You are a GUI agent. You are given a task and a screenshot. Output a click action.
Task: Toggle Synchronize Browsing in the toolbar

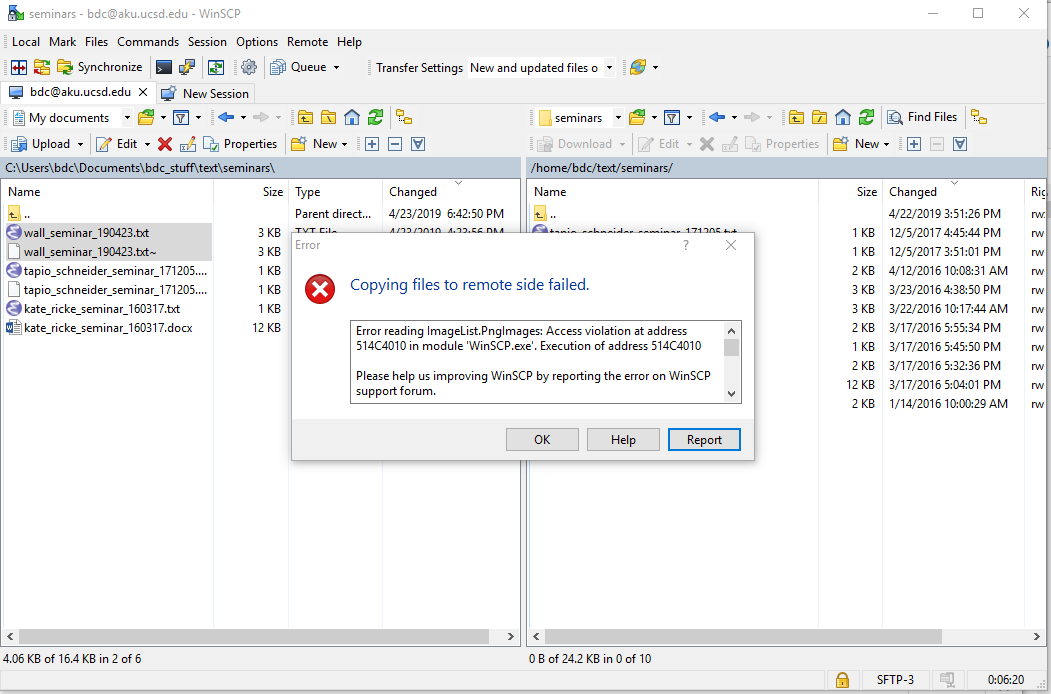[x=215, y=67]
